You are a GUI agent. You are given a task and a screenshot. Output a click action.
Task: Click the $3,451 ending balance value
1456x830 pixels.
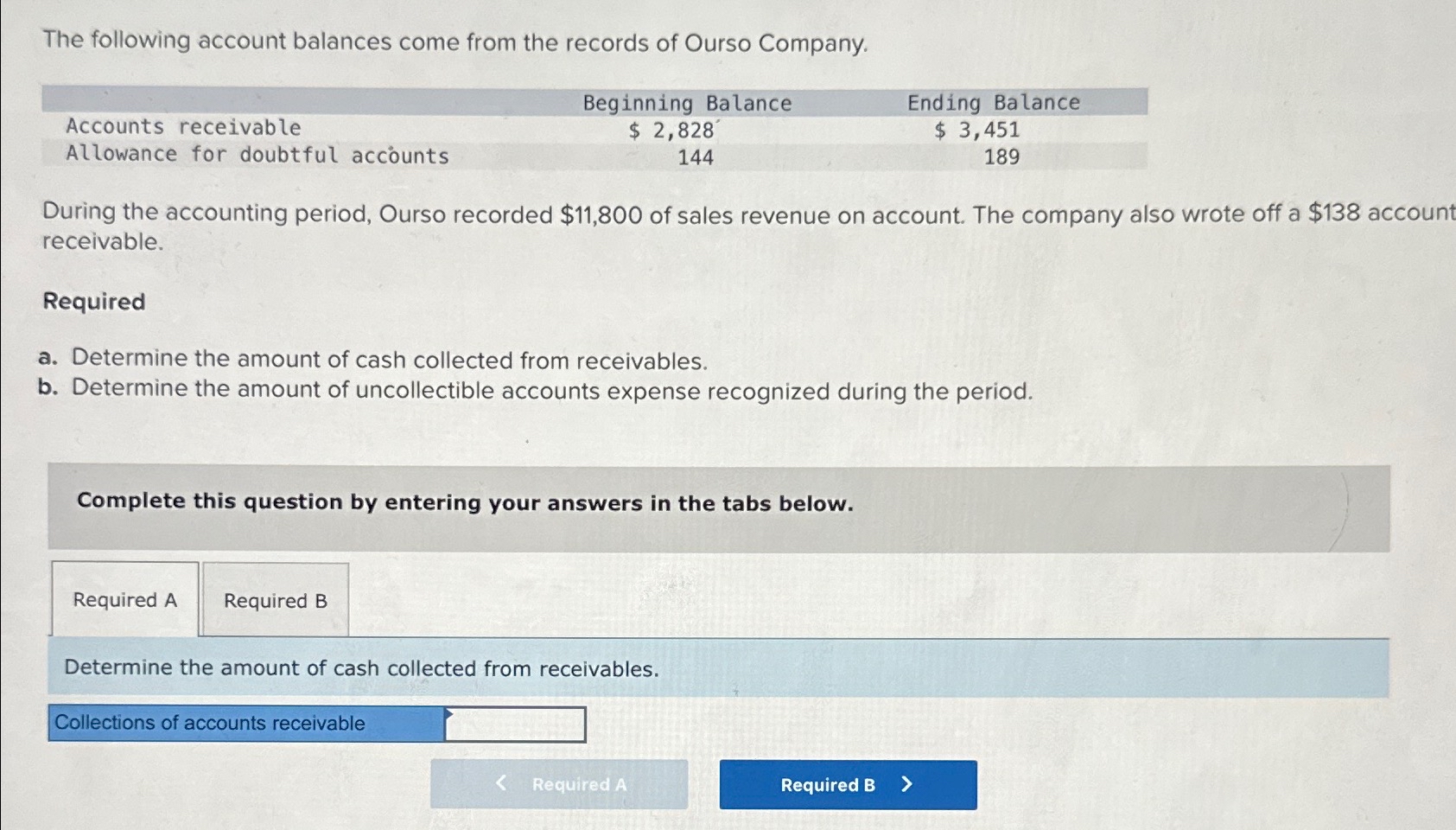tap(977, 130)
